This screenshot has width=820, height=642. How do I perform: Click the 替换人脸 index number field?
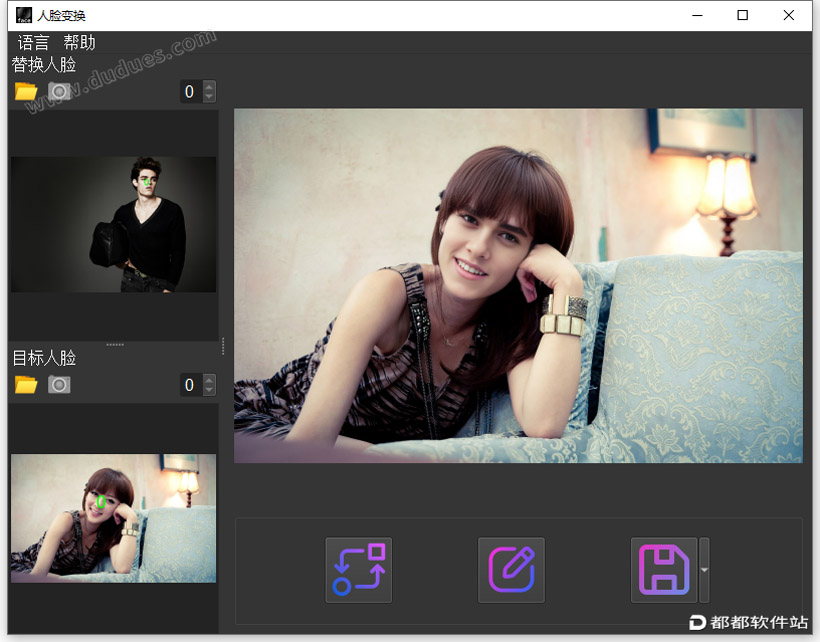[x=190, y=92]
